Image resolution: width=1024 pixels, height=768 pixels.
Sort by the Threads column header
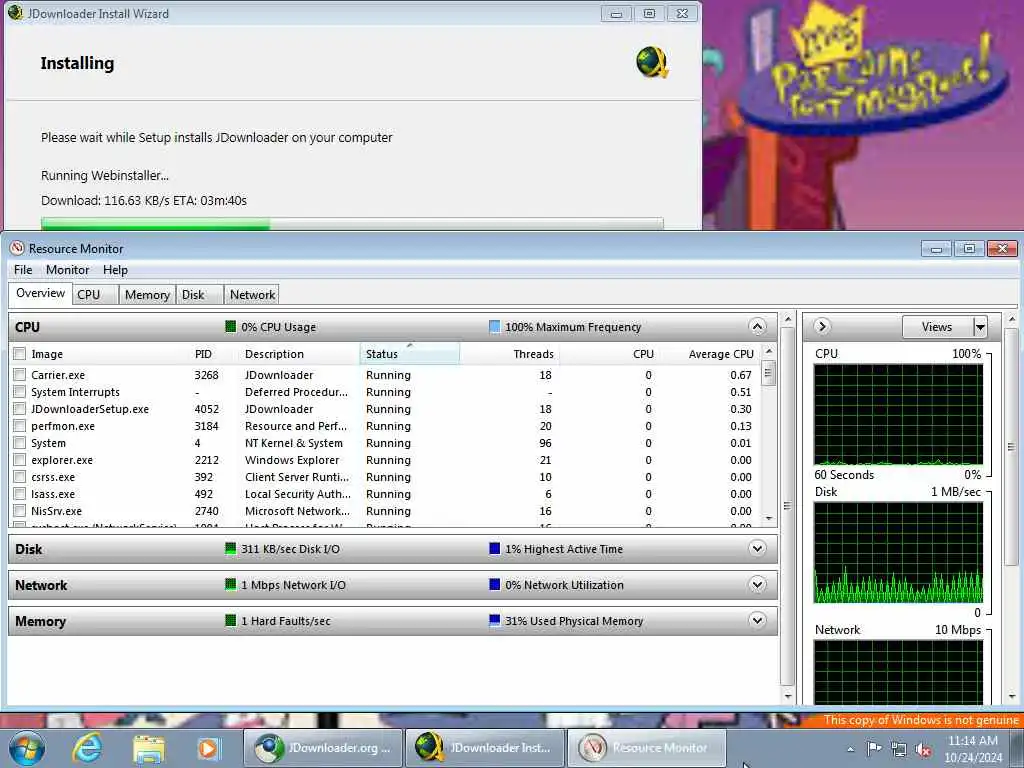point(509,353)
